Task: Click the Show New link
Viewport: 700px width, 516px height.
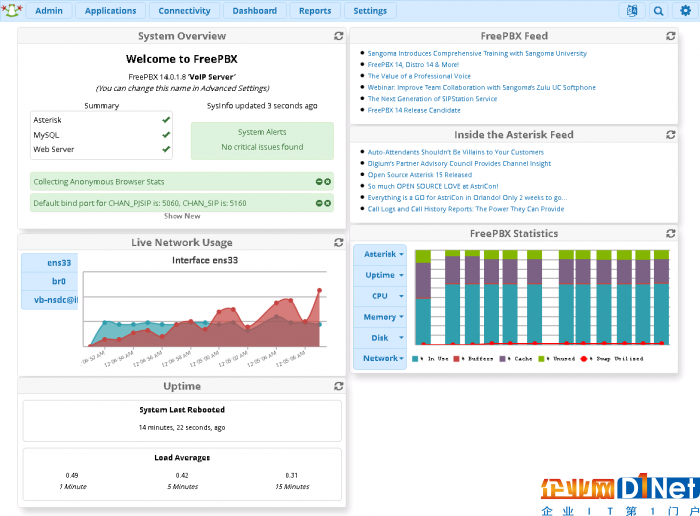Action: coord(182,216)
